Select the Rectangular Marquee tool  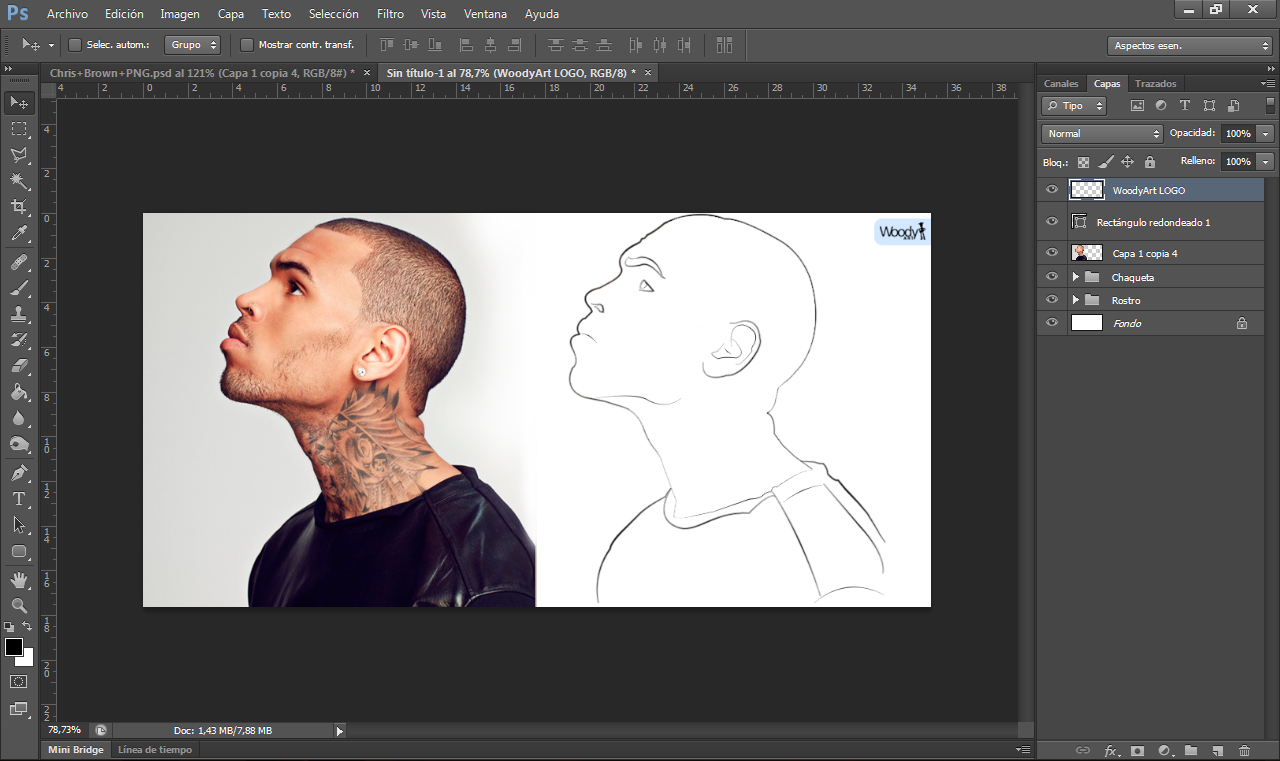click(19, 129)
